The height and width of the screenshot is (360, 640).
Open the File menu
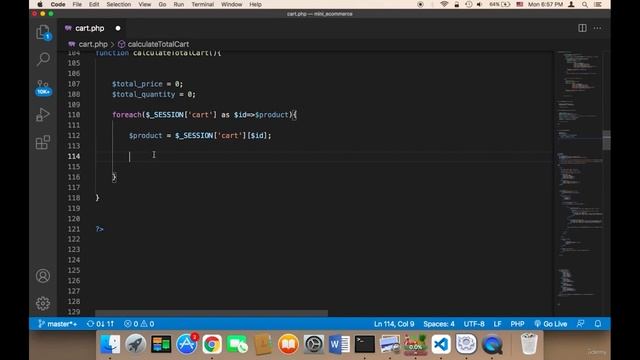(77, 4)
